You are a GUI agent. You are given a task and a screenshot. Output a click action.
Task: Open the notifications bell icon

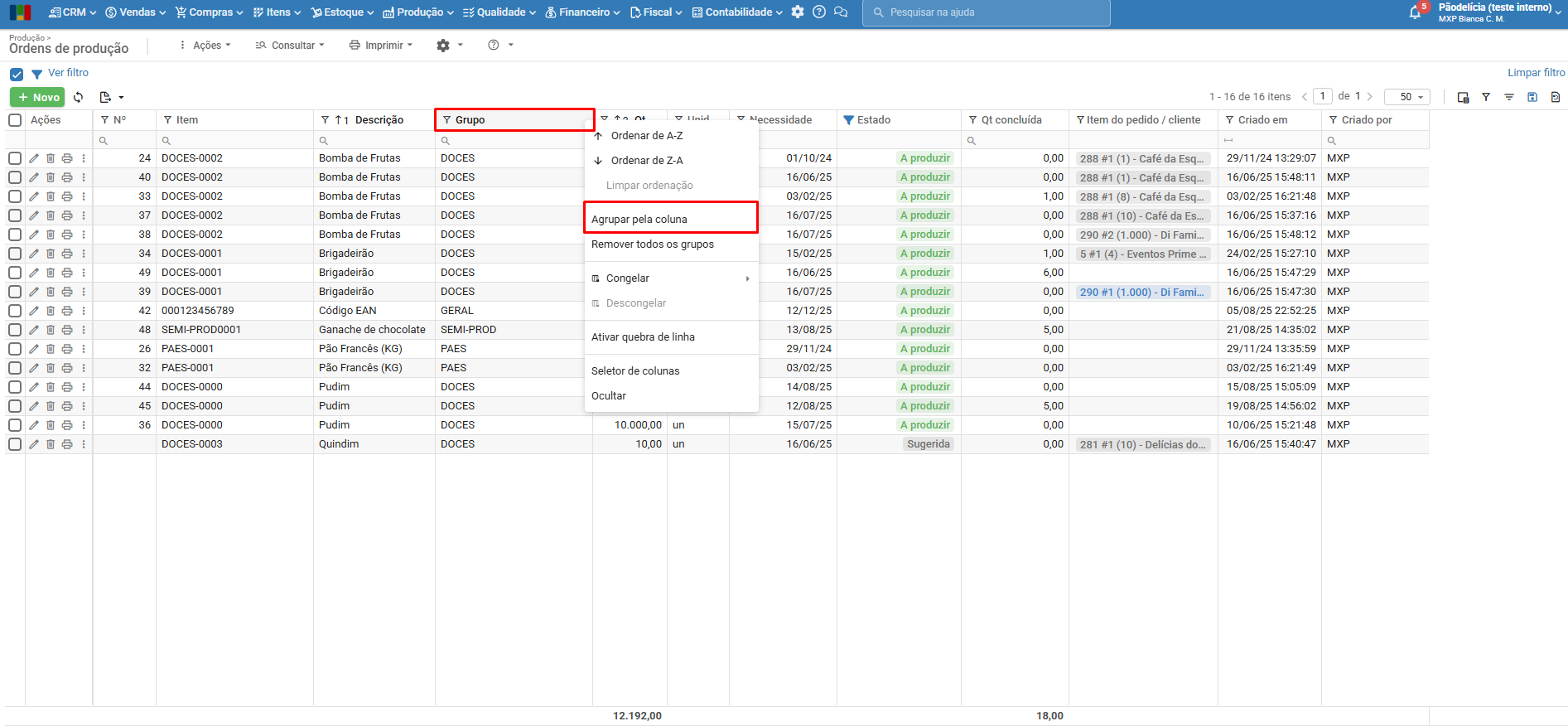coord(1415,12)
